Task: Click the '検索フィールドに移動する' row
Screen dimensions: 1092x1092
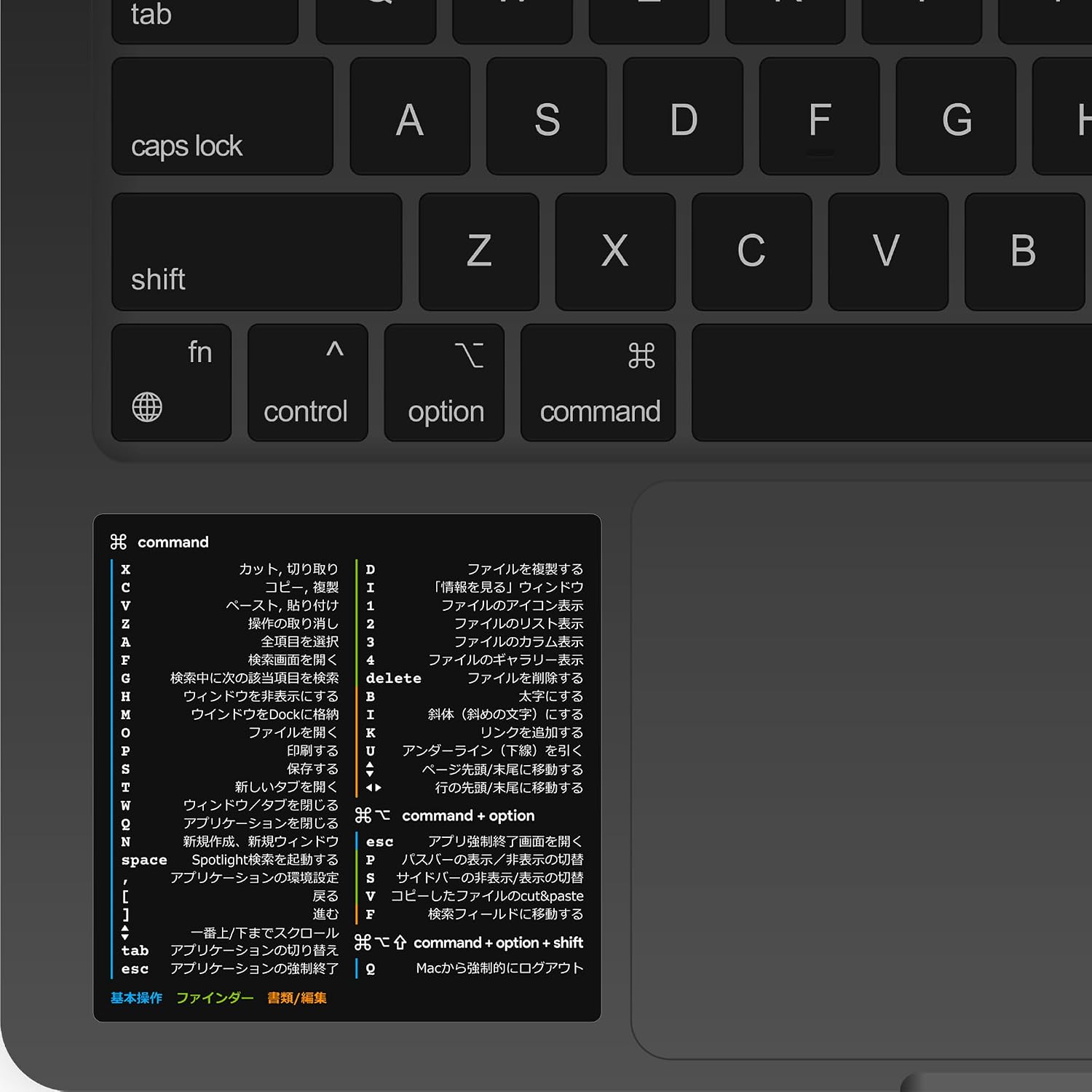Action: 475,914
